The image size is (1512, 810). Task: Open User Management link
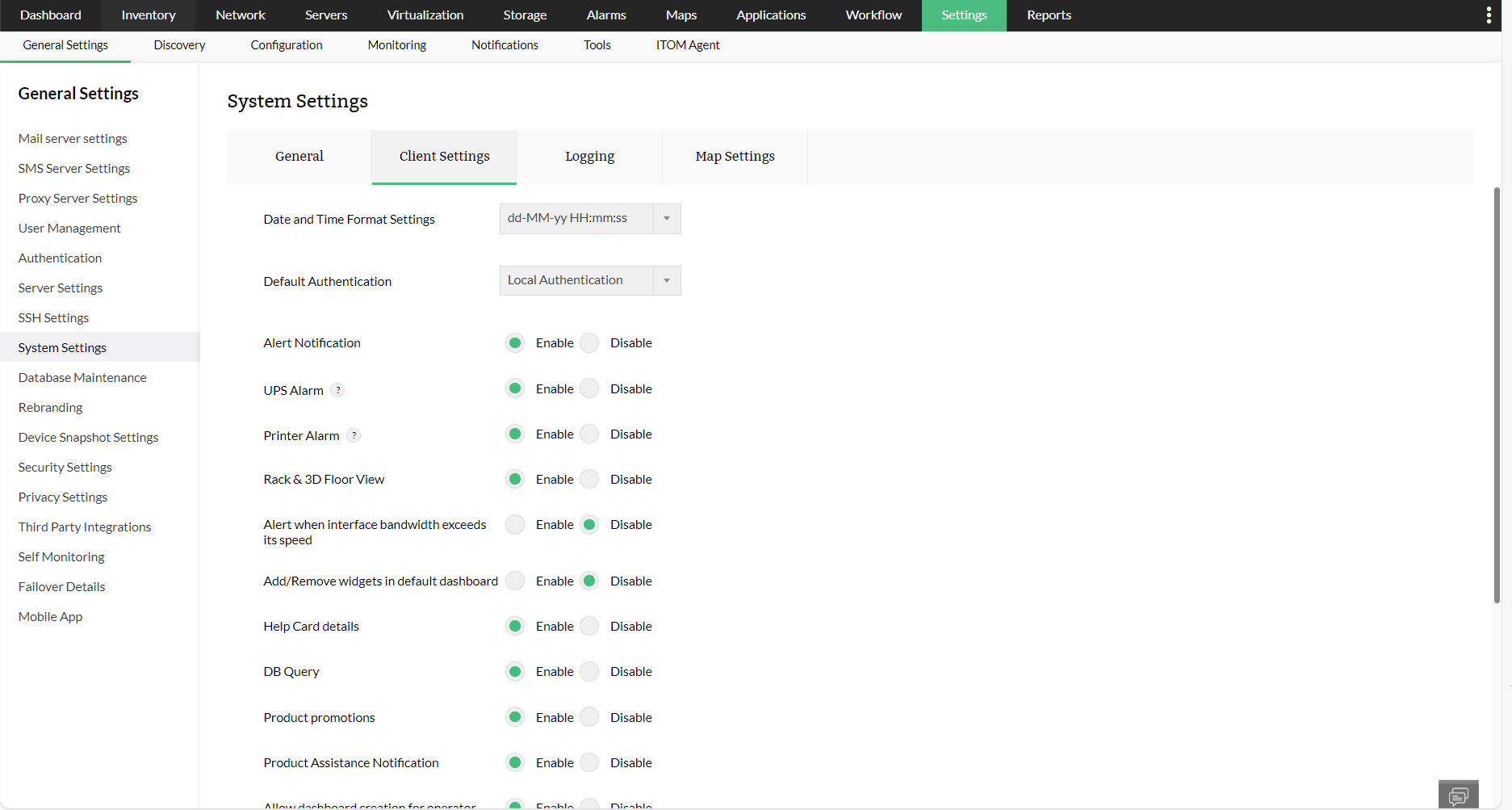click(x=69, y=229)
